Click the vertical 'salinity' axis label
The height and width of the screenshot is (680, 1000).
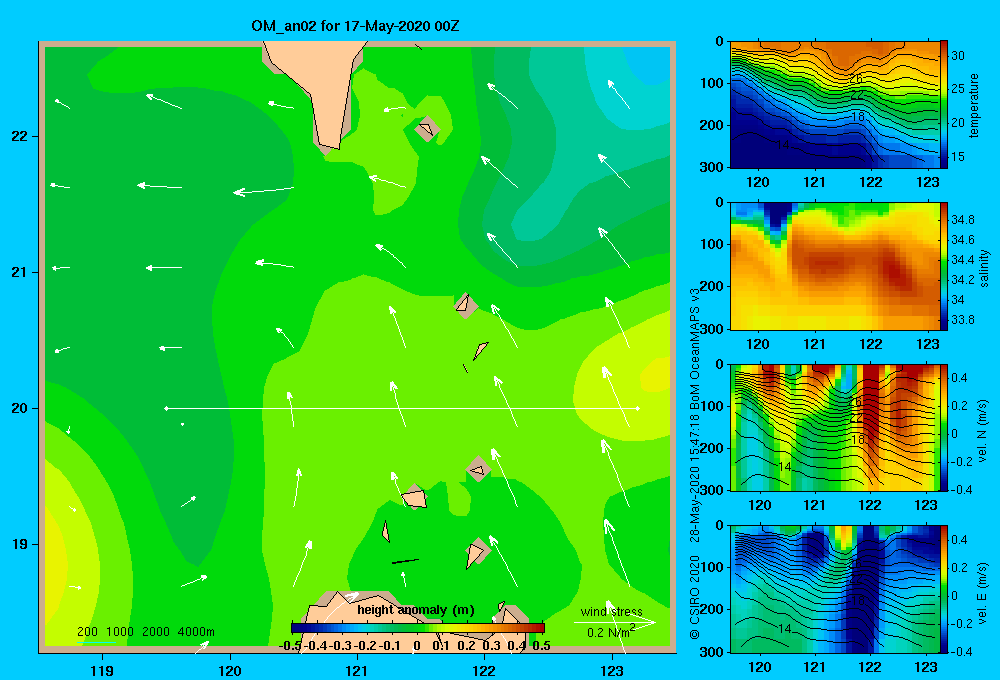point(984,268)
